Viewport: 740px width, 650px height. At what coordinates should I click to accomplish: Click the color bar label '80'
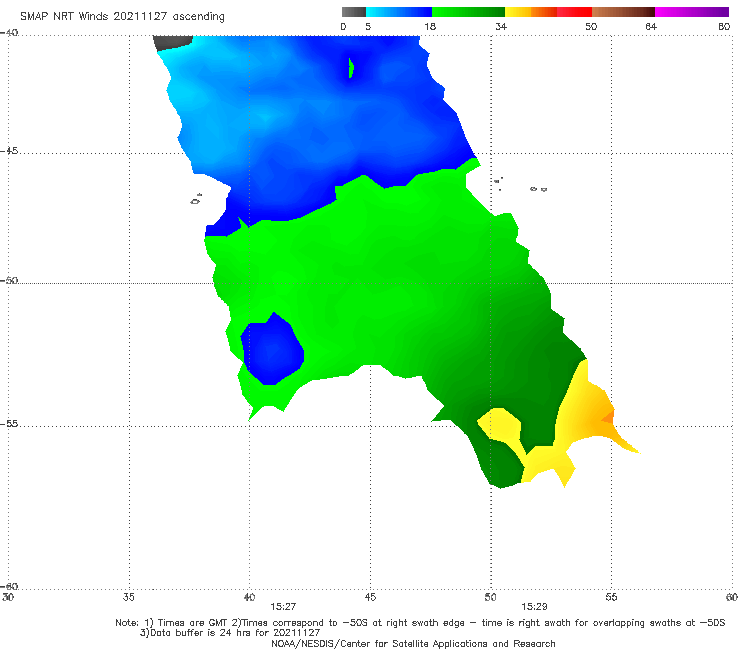(724, 26)
